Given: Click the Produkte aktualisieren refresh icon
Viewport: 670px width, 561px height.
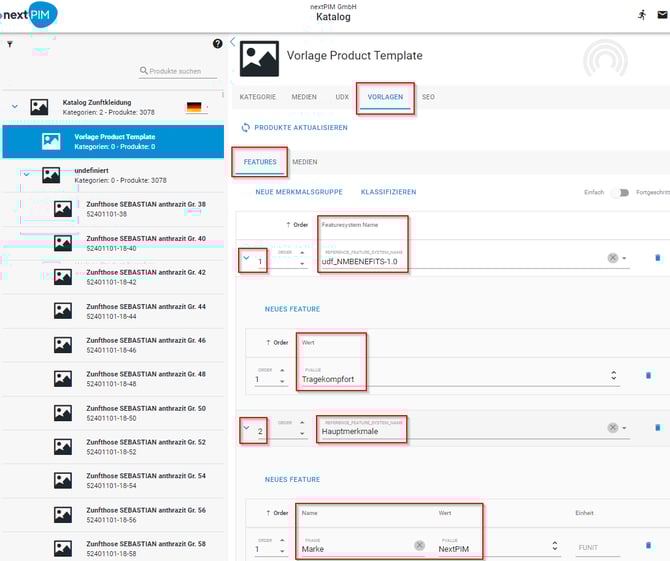Looking at the screenshot, I should (x=246, y=127).
